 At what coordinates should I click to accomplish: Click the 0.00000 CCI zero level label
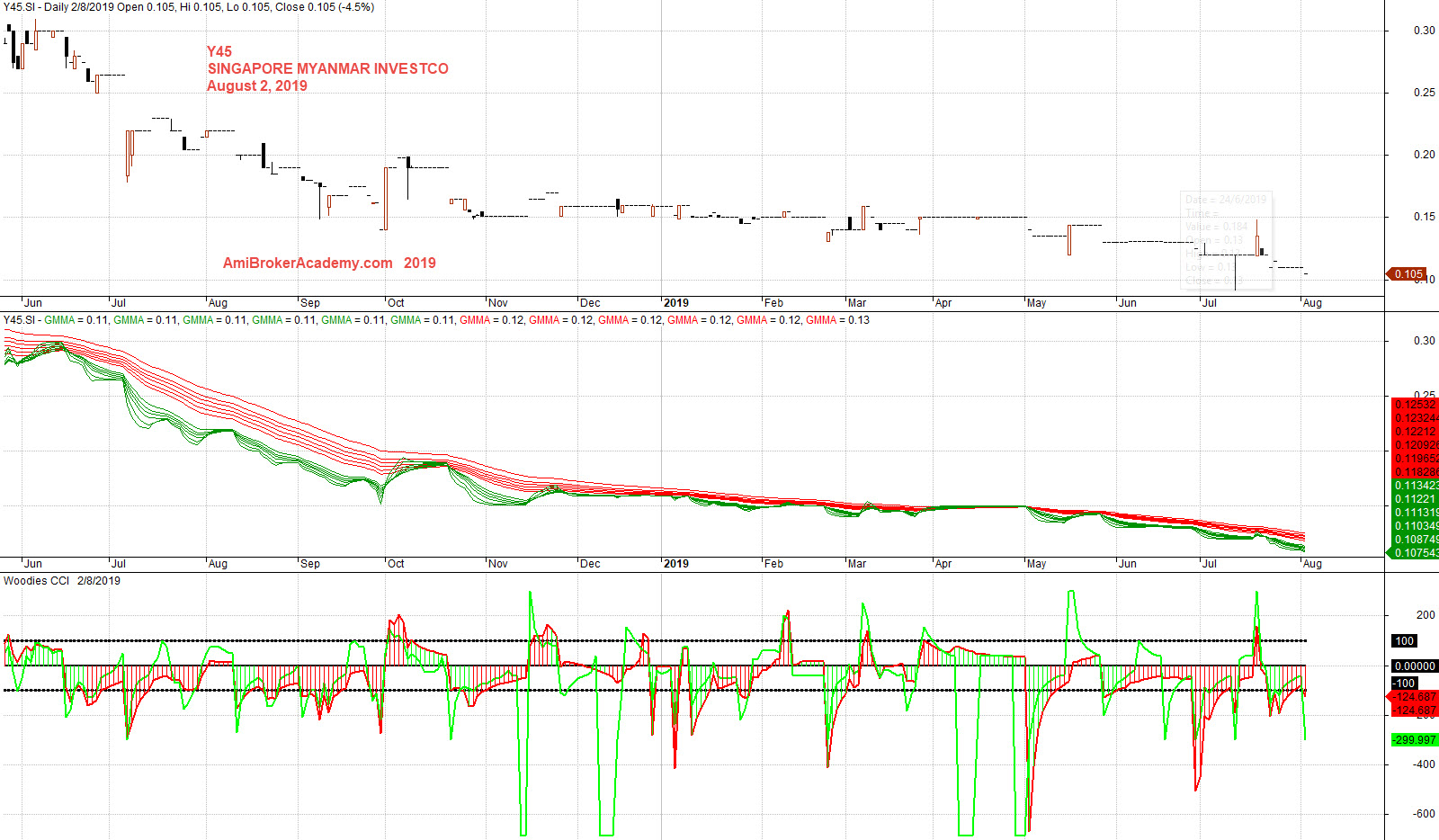[x=1415, y=666]
